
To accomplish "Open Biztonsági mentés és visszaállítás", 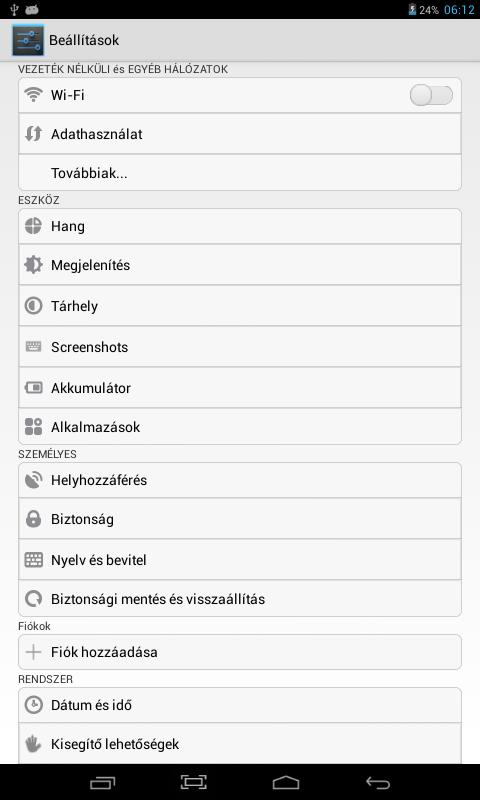I will (x=240, y=598).
